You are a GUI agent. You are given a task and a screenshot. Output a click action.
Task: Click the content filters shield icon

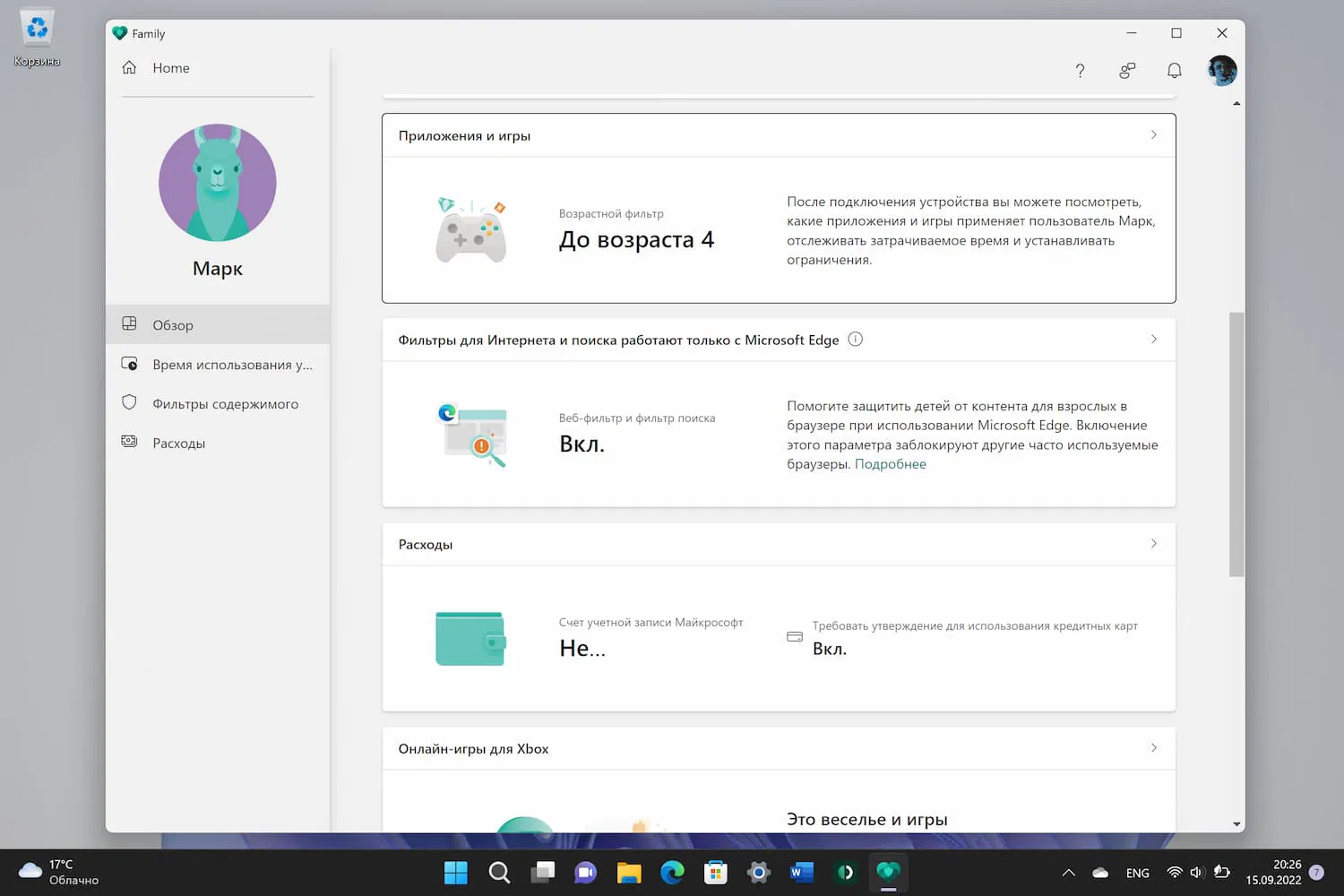click(x=129, y=402)
